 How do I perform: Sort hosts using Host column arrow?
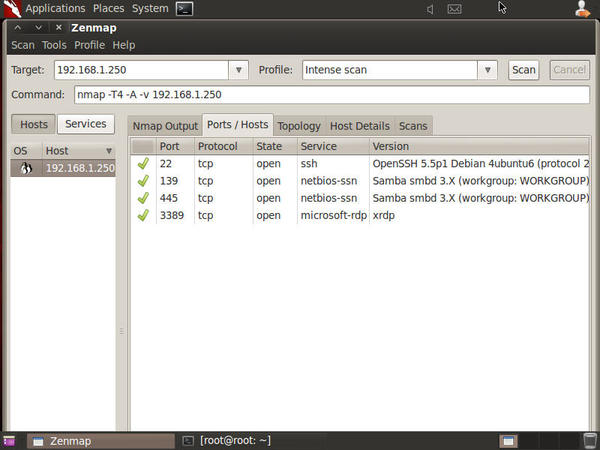click(x=109, y=151)
